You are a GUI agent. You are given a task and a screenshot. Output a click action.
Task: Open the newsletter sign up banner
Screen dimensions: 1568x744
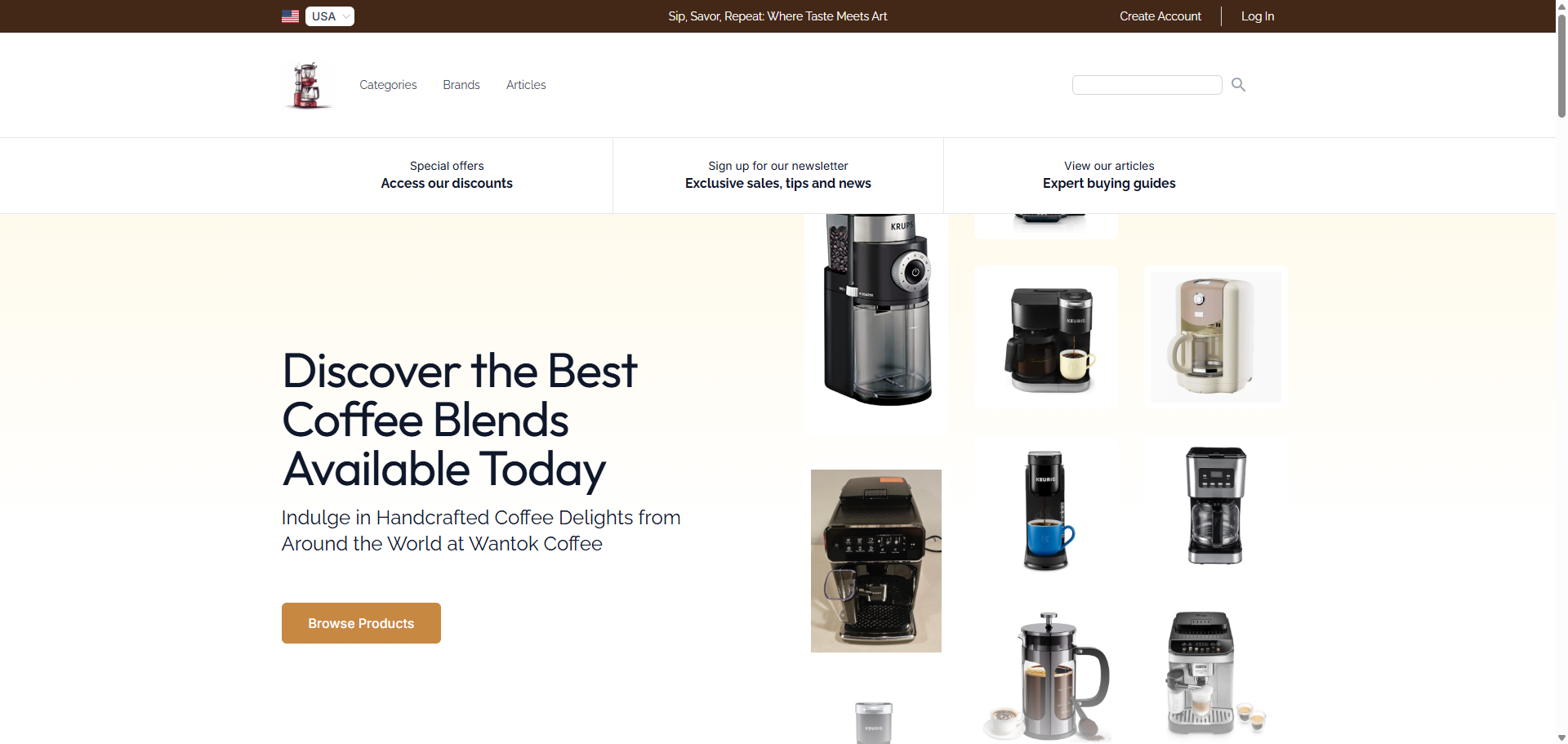[778, 175]
